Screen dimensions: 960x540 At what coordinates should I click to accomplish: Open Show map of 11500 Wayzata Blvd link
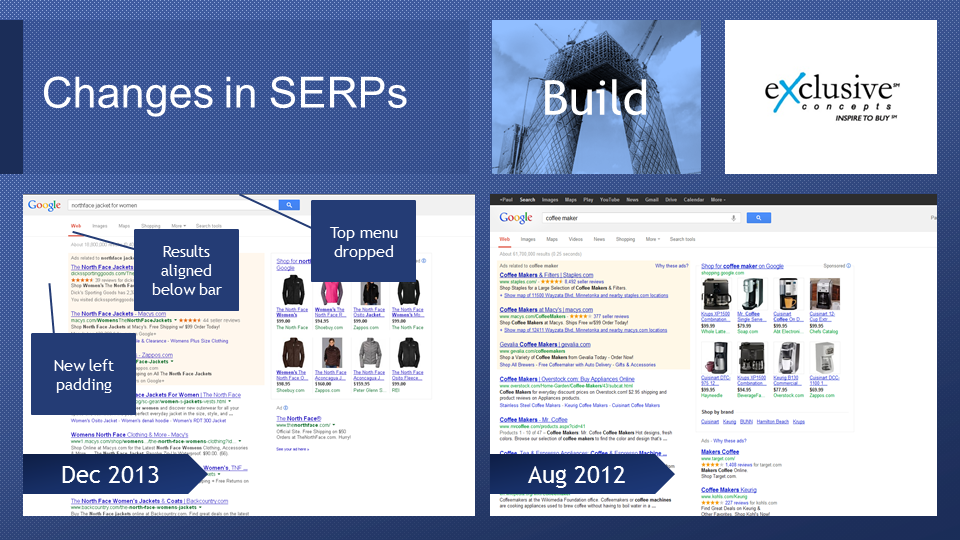(586, 295)
